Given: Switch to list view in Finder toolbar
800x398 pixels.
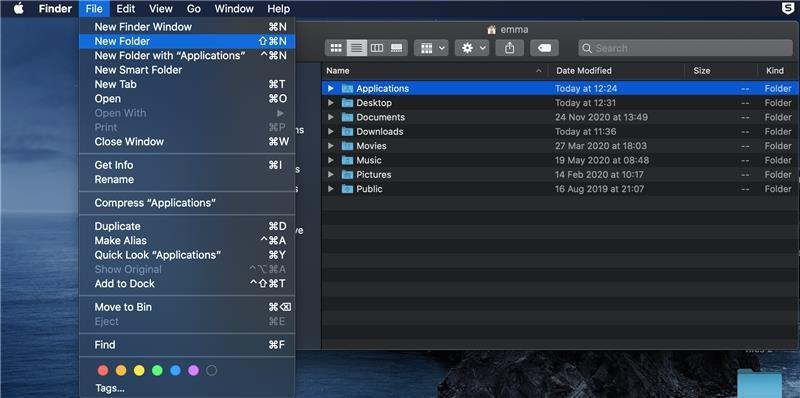Looking at the screenshot, I should (357, 48).
